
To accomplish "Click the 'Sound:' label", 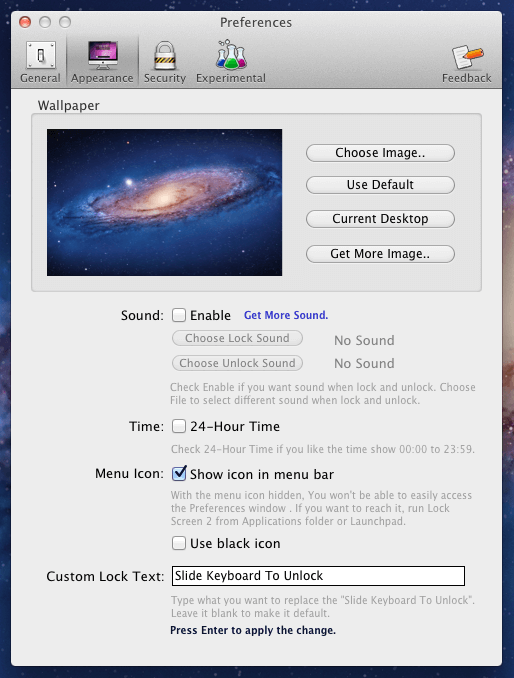I will coord(143,315).
